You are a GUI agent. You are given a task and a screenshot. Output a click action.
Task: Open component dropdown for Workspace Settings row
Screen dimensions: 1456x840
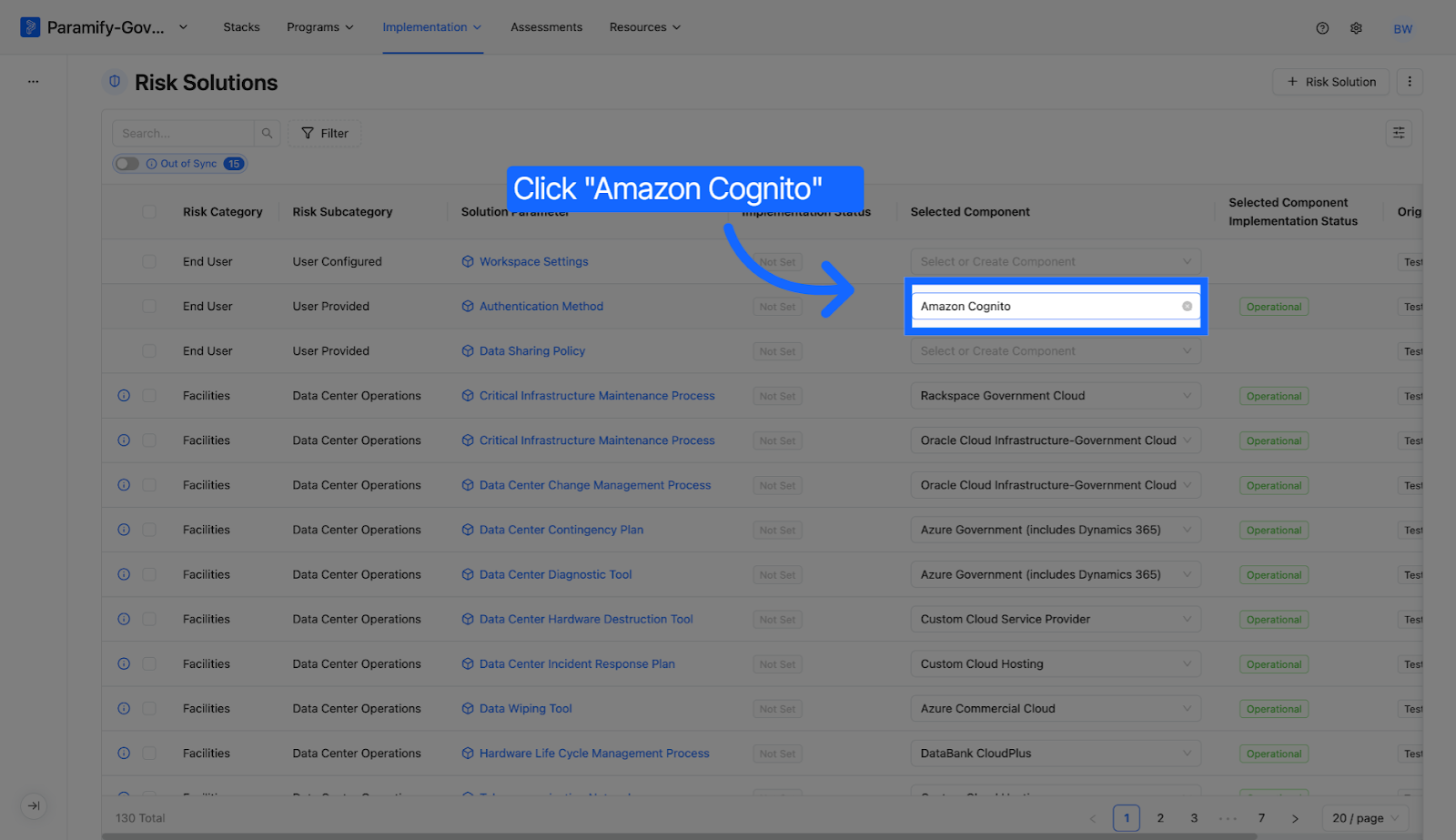1056,262
